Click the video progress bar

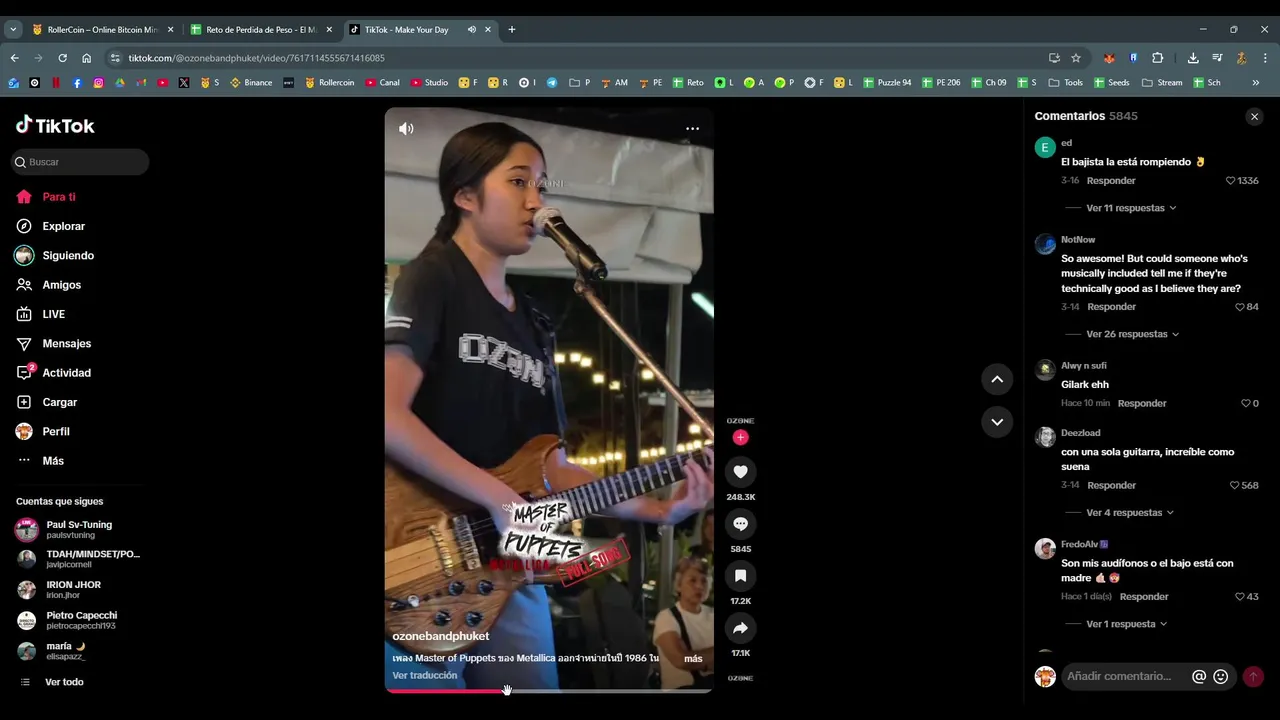pyautogui.click(x=549, y=690)
